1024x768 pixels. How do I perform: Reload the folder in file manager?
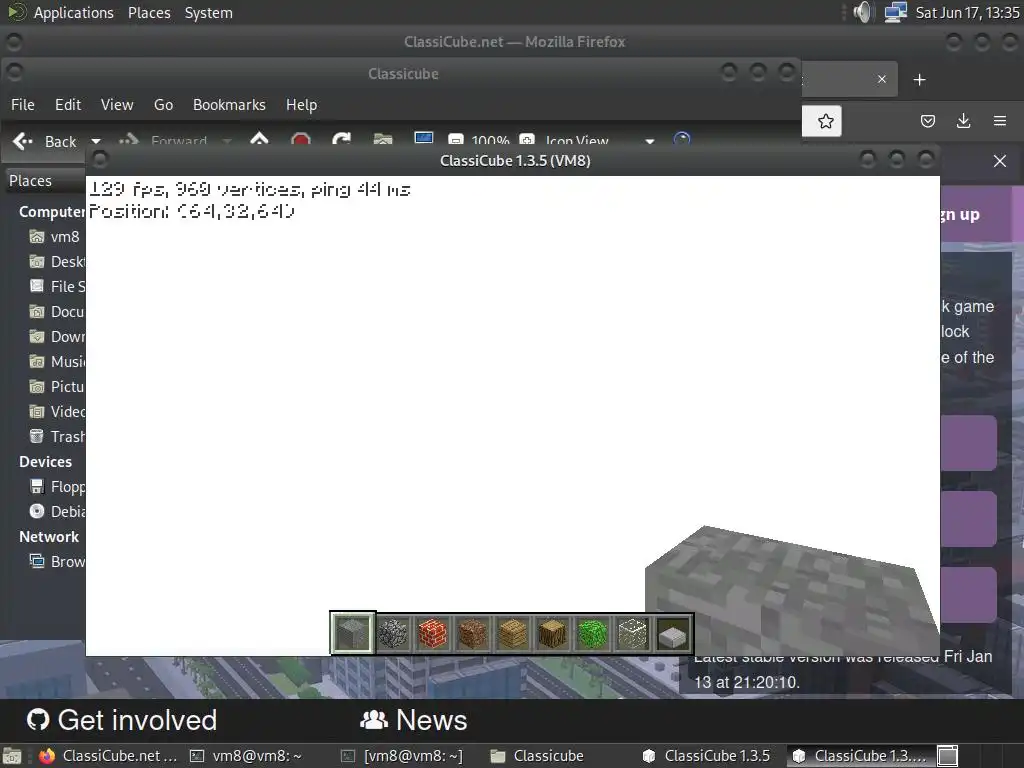pos(342,140)
